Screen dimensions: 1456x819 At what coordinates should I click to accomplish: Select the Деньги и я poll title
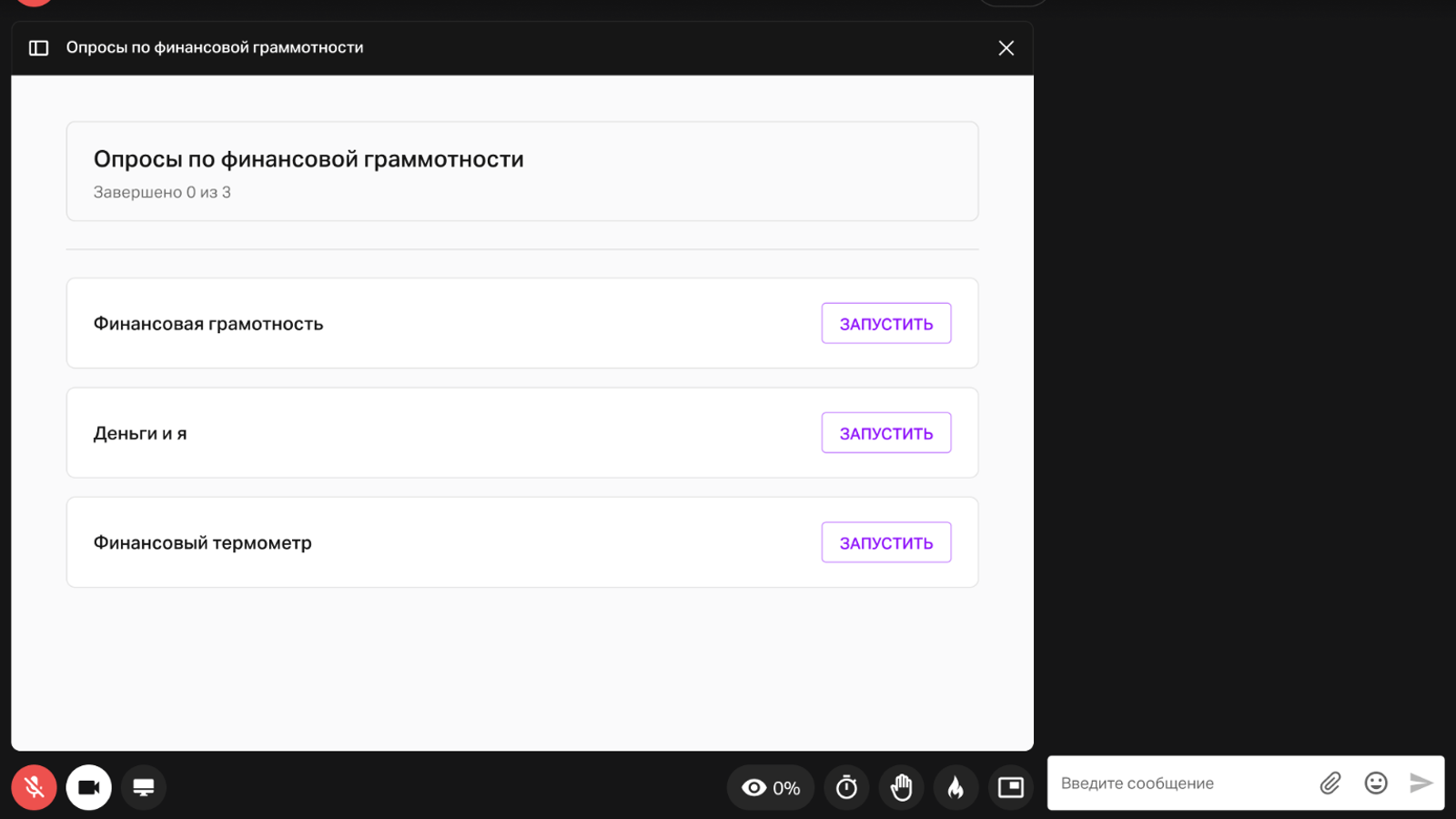tap(140, 433)
